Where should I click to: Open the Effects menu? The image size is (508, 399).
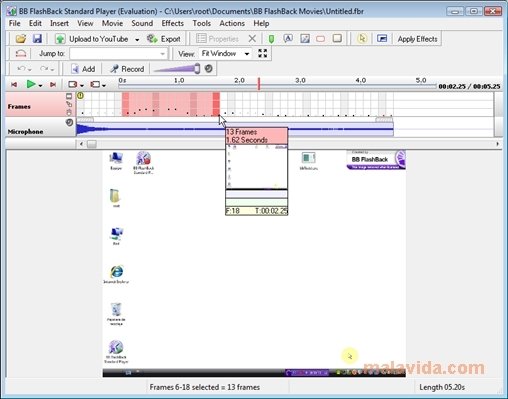tap(172, 23)
